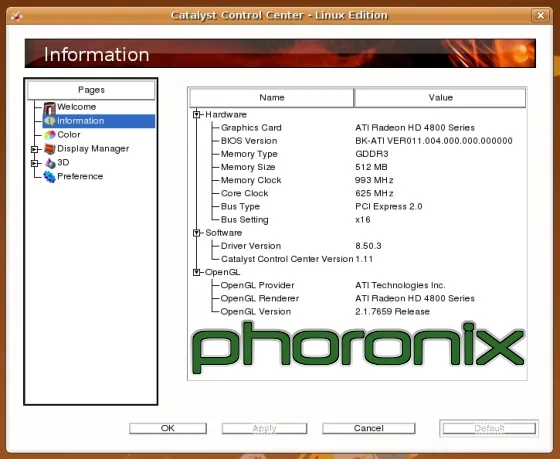Select the Memory Type row
Image resolution: width=560 pixels, height=459 pixels.
pyautogui.click(x=358, y=154)
